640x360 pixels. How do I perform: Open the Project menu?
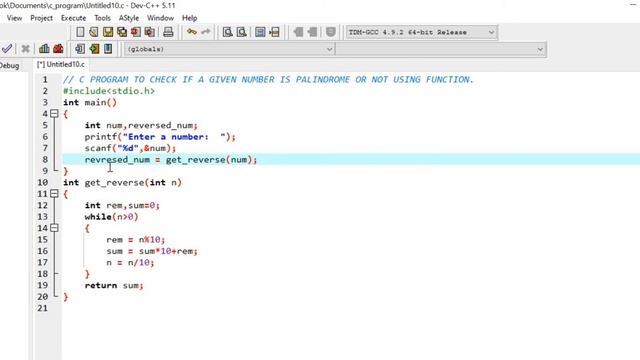pyautogui.click(x=41, y=18)
